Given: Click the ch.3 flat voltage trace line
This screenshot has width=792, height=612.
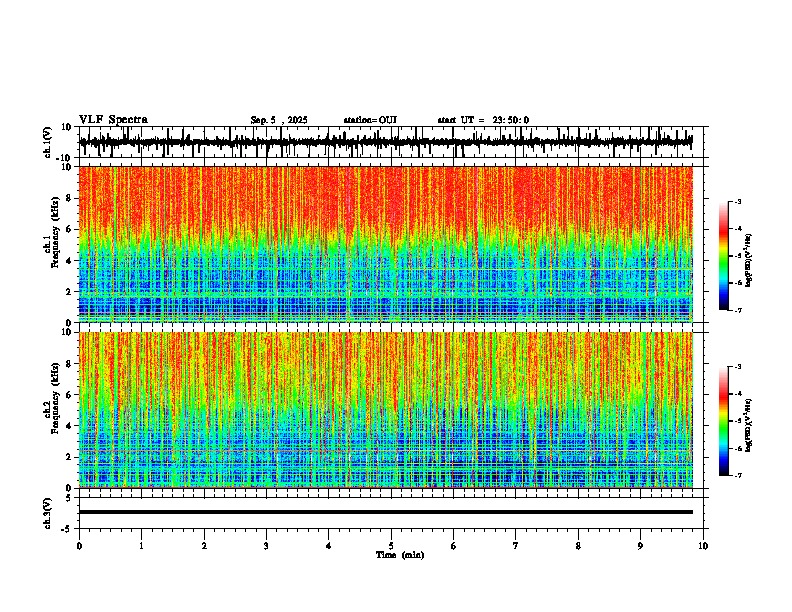Looking at the screenshot, I should (x=385, y=512).
